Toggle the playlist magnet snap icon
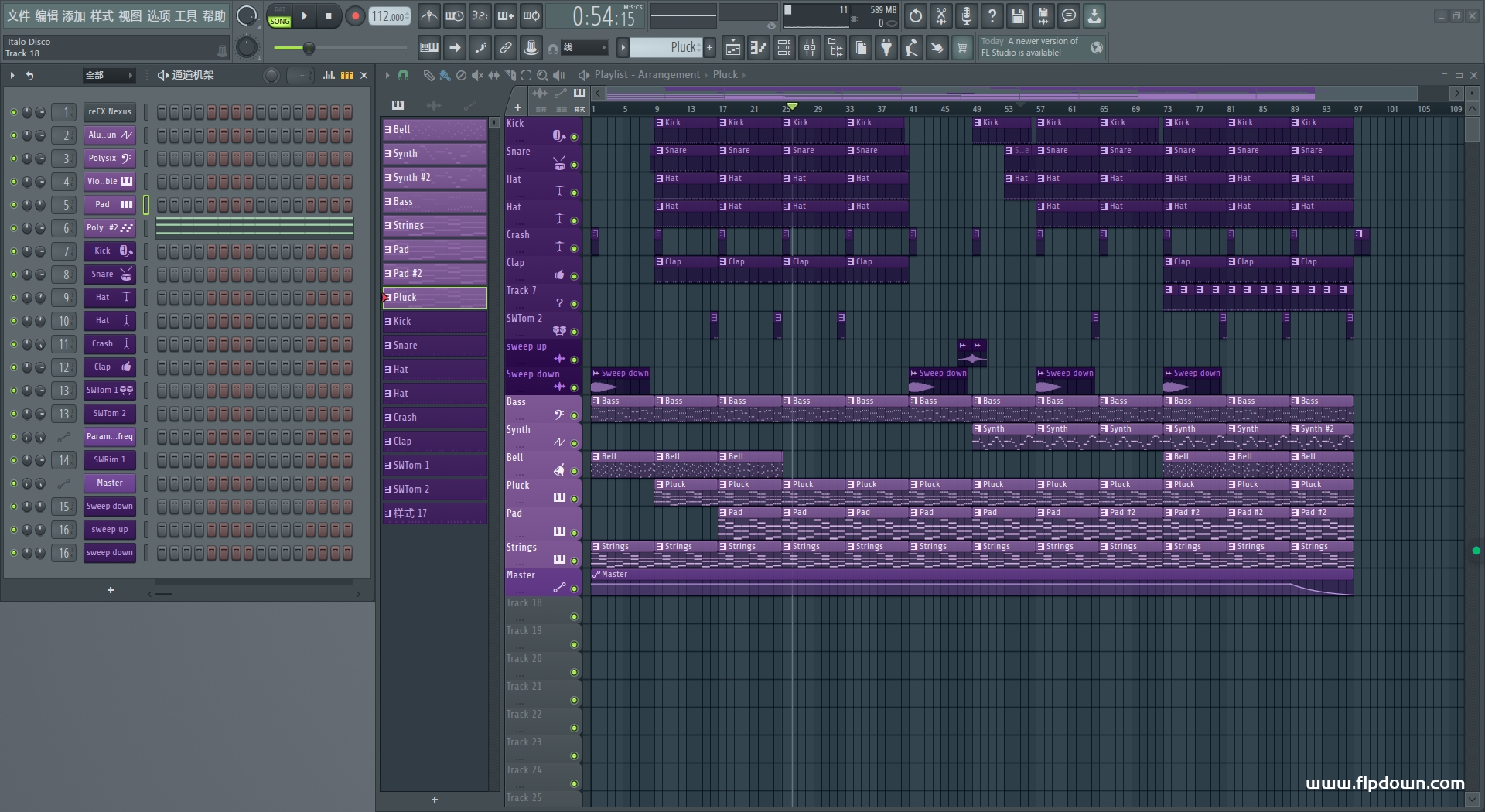The image size is (1485, 812). click(403, 75)
